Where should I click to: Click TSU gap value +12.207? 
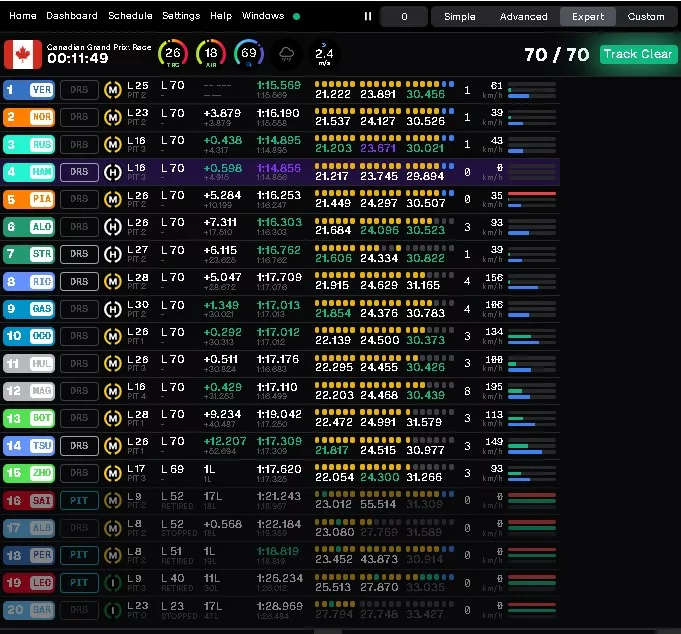pos(225,441)
